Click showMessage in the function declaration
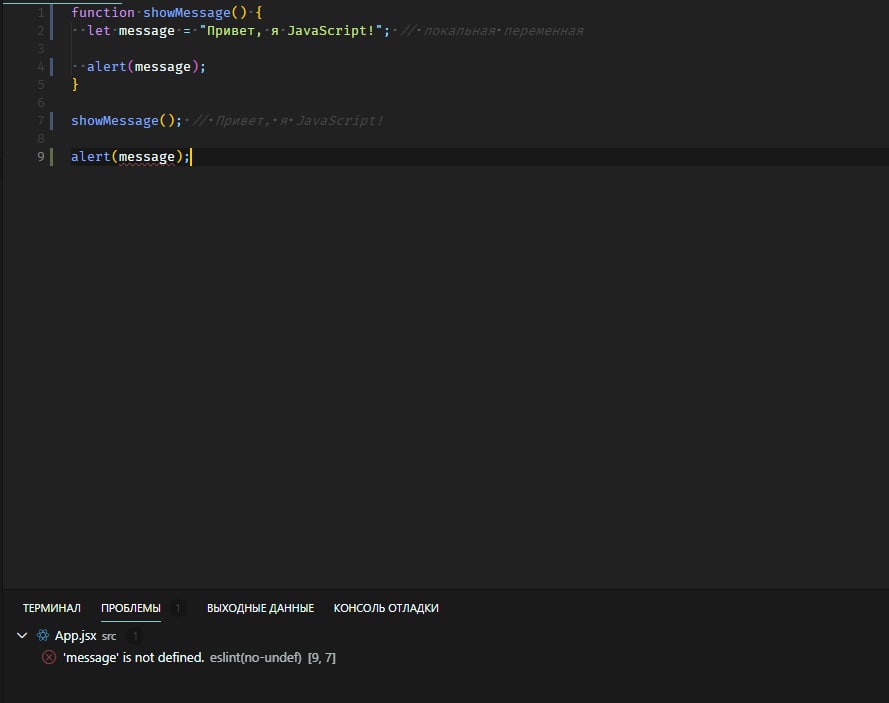 [187, 12]
